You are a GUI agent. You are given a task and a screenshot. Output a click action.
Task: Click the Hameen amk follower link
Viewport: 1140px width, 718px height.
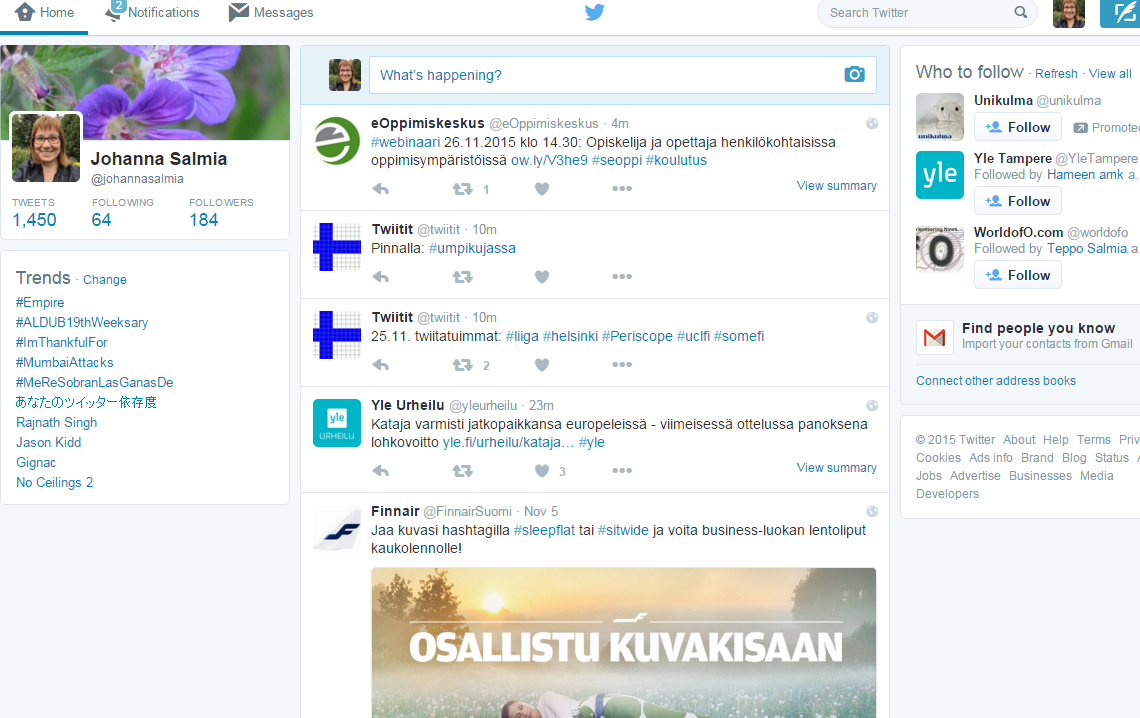[x=1085, y=175]
